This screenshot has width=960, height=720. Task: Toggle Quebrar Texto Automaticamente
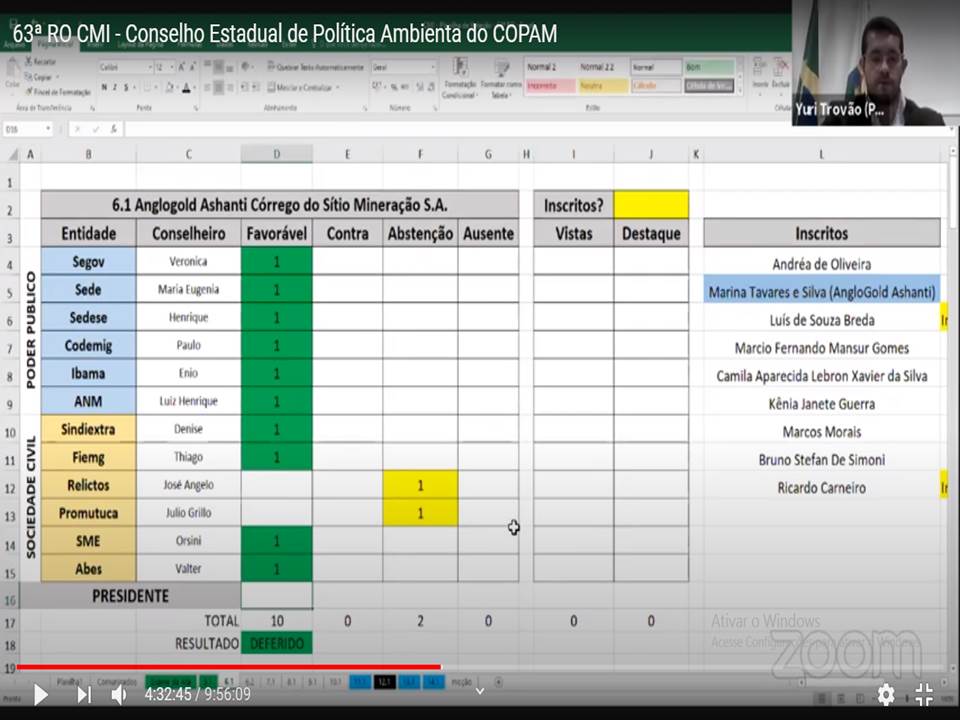(x=315, y=67)
